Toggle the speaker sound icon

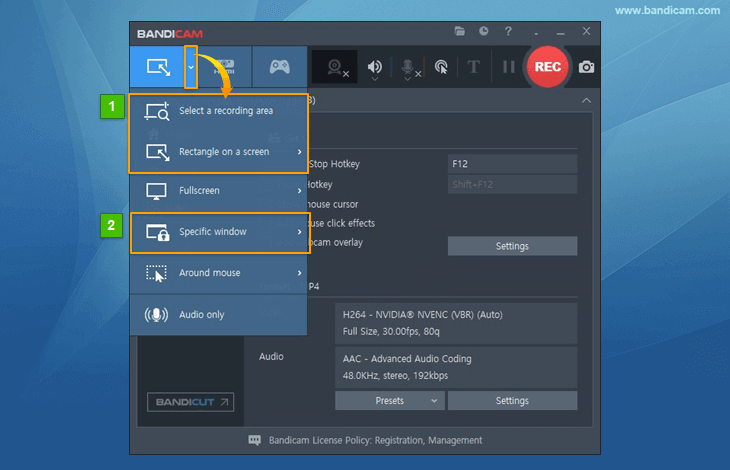coord(374,67)
